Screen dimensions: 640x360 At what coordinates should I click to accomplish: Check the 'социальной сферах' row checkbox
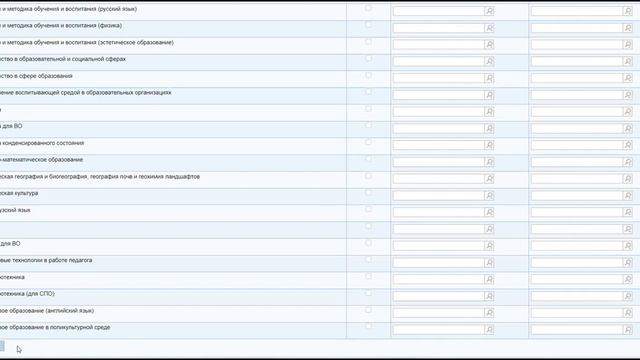click(368, 58)
